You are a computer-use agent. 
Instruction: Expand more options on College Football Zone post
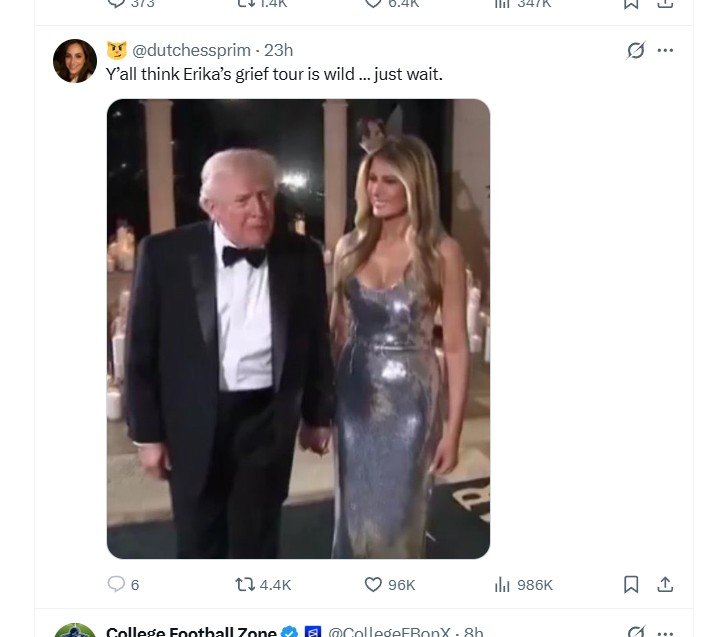click(x=665, y=631)
